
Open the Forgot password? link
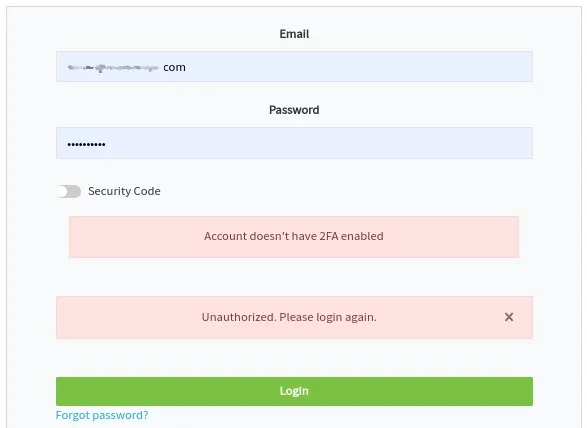102,415
